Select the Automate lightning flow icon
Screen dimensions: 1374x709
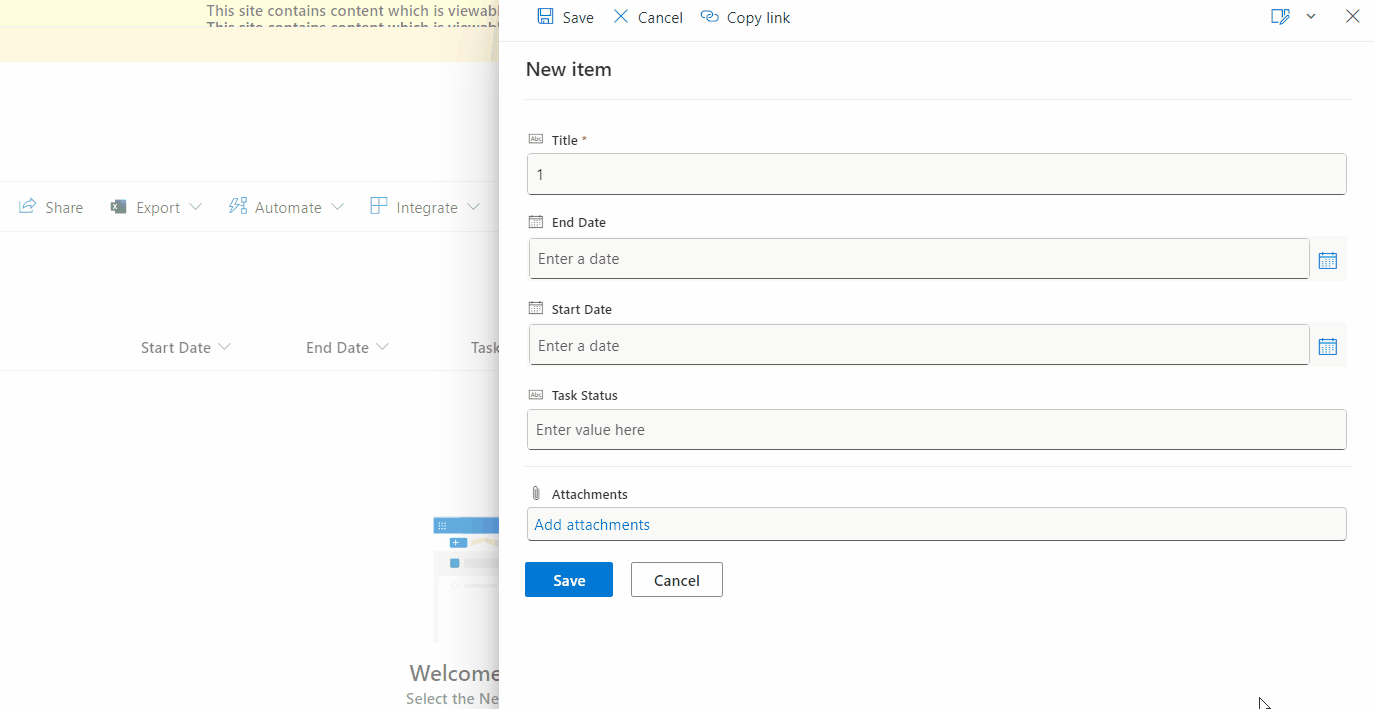click(237, 205)
